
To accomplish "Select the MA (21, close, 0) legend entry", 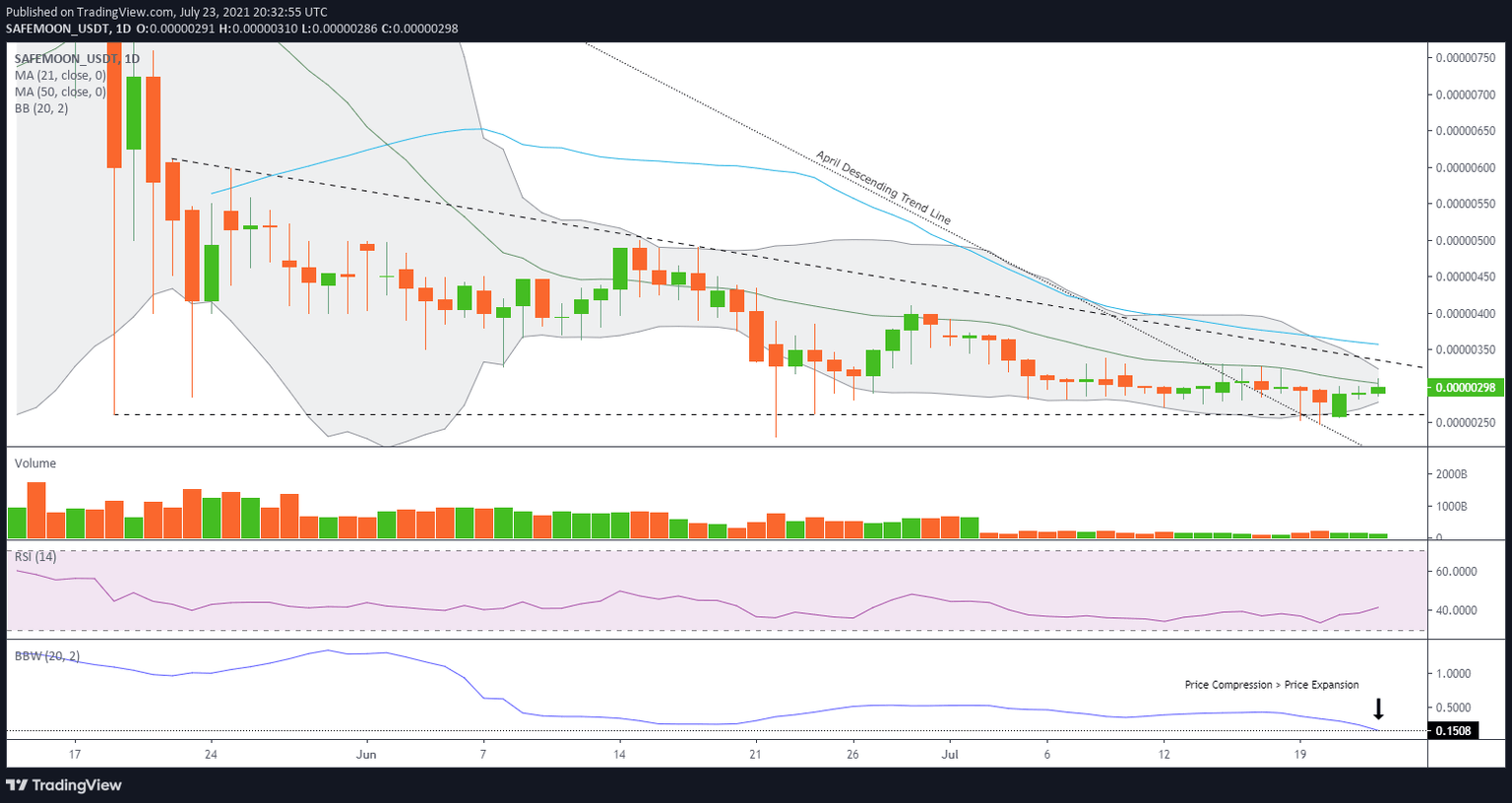I will (60, 75).
